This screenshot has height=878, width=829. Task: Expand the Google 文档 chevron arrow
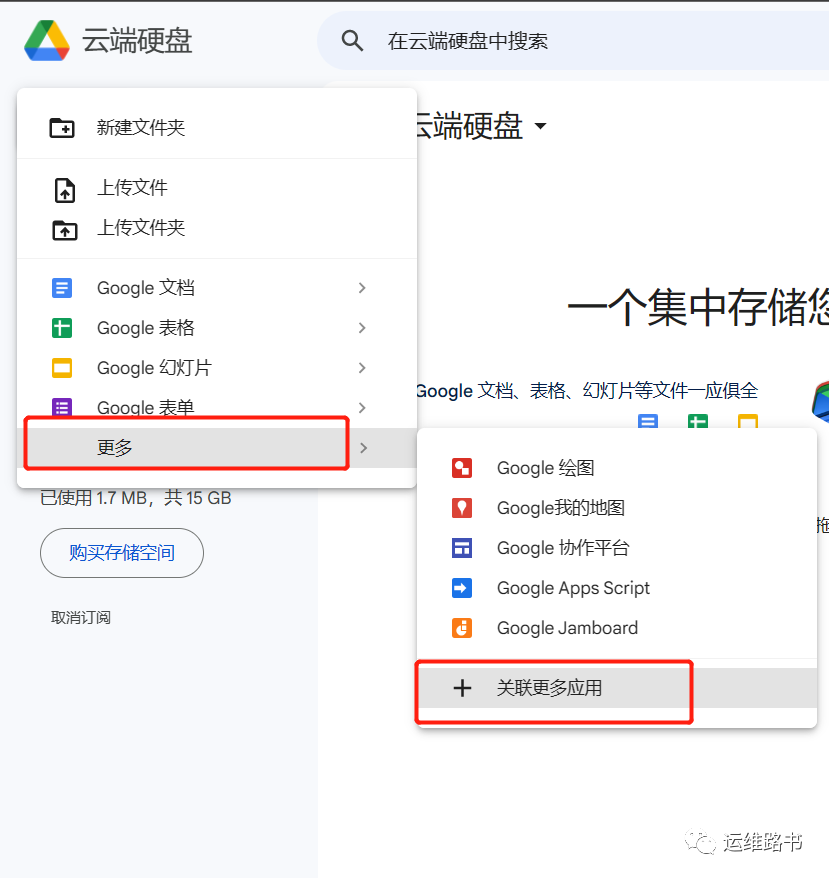tap(362, 288)
